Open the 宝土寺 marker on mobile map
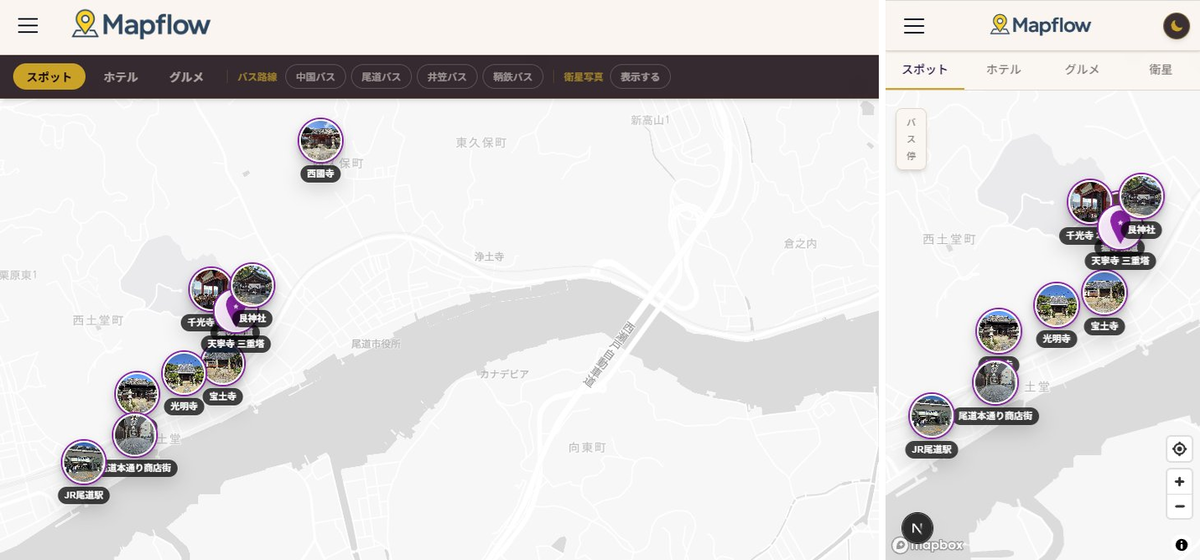 pos(1105,293)
